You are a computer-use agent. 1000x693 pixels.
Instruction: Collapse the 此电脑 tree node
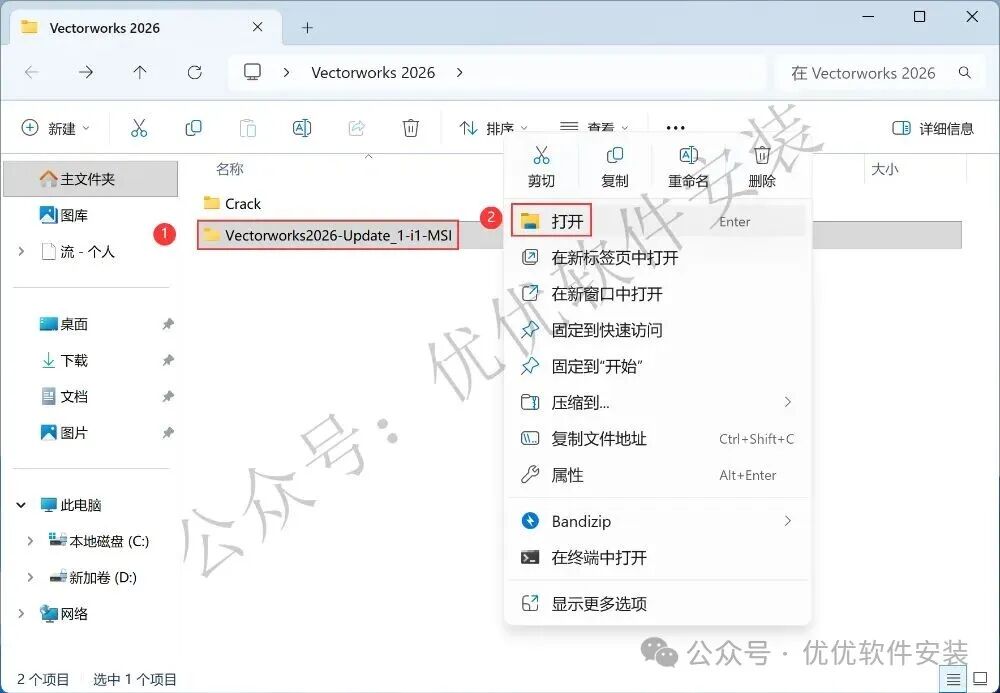21,505
